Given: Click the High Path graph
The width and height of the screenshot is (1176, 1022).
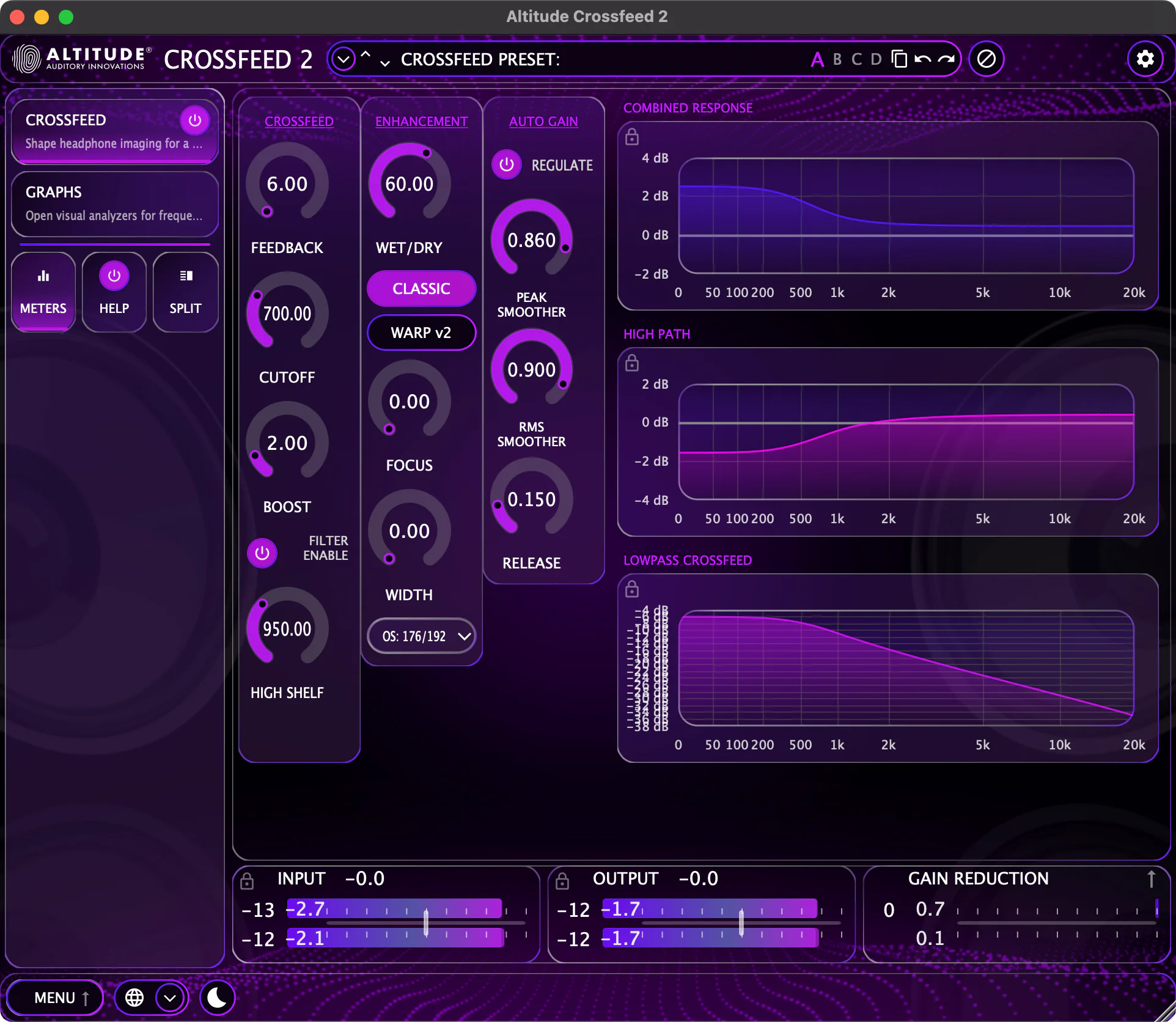Looking at the screenshot, I should [x=906, y=442].
